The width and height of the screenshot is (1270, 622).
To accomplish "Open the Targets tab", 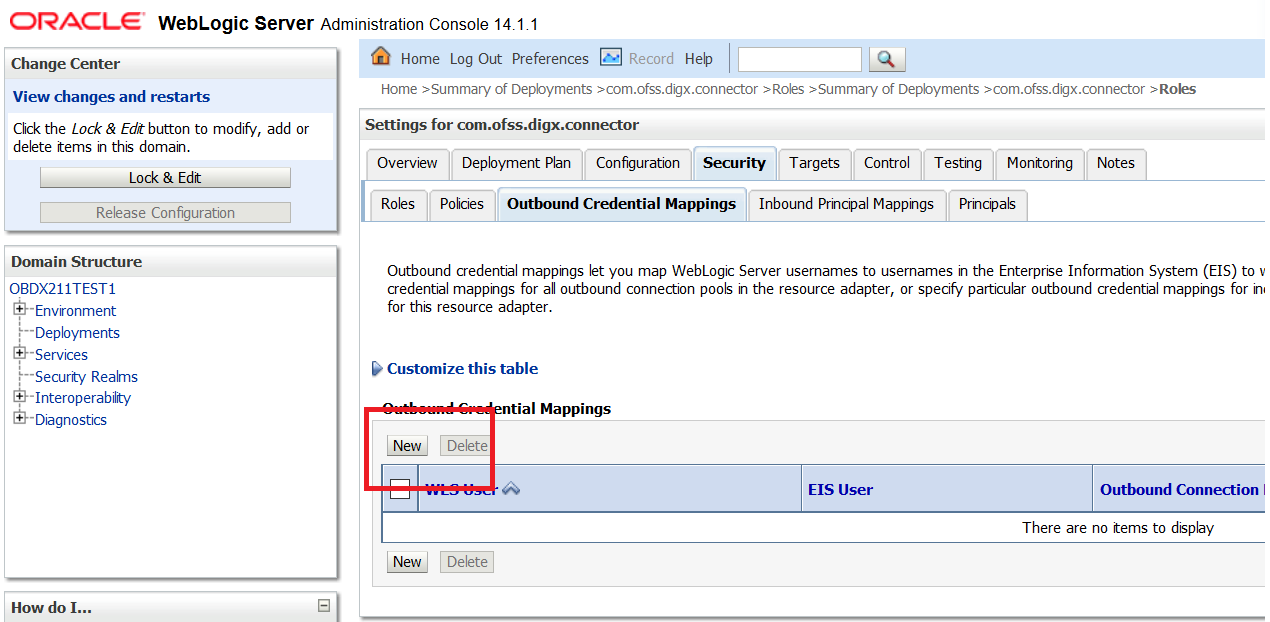I will (814, 163).
